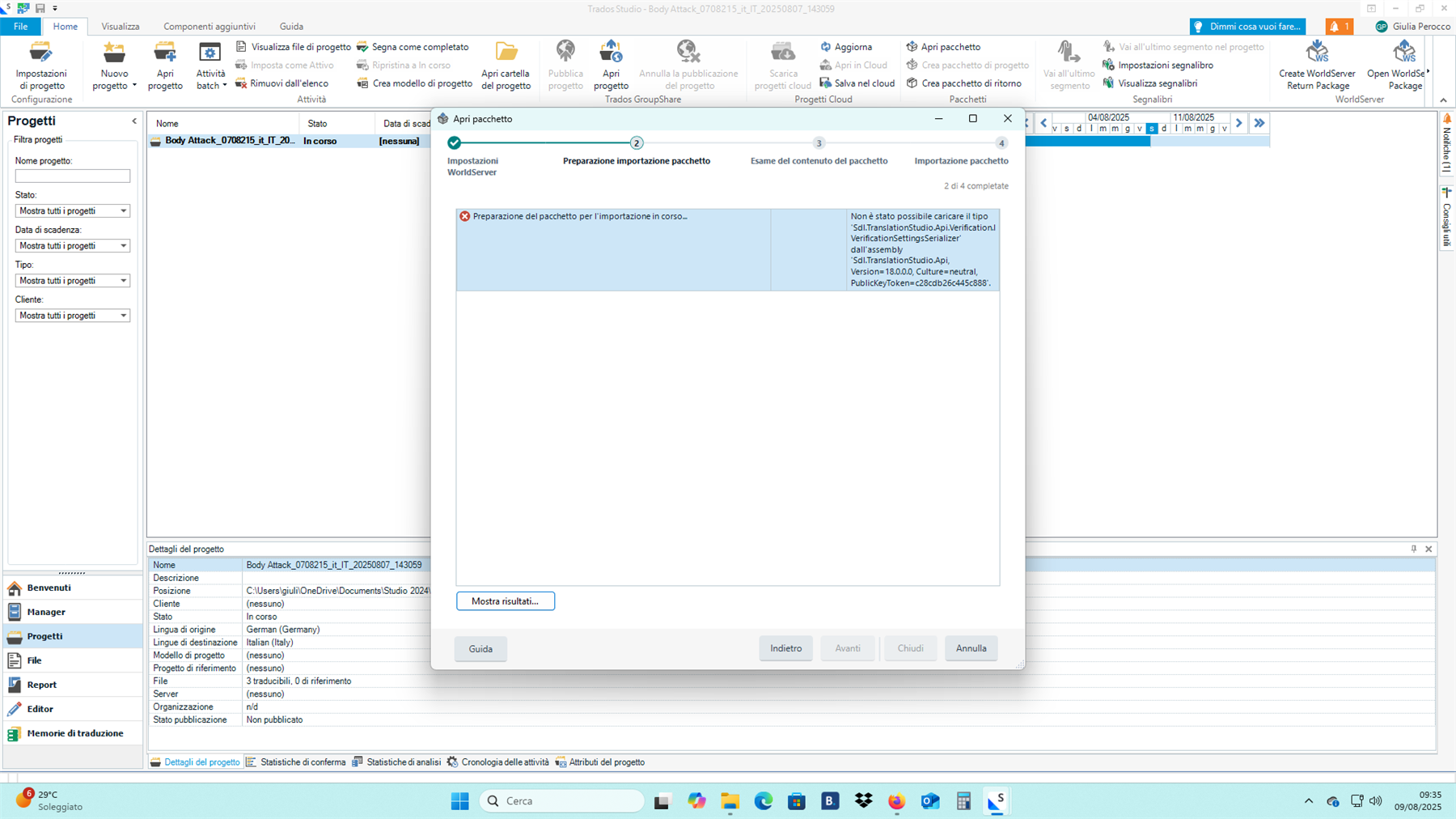Click the Nuovo progetto icon
Viewport: 1456px width, 819px height.
coord(114,53)
